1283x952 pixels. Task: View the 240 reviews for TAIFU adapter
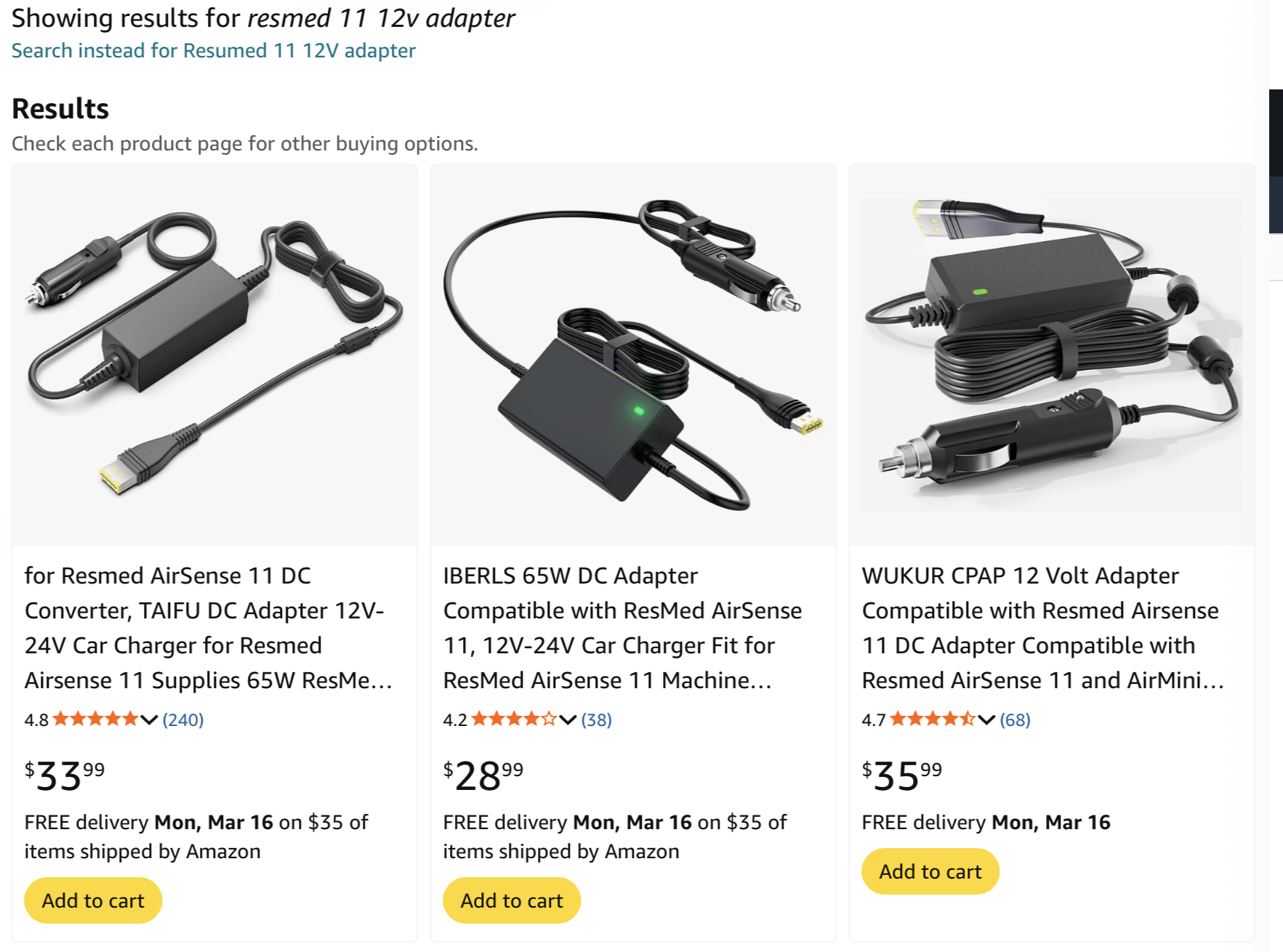pyautogui.click(x=183, y=720)
